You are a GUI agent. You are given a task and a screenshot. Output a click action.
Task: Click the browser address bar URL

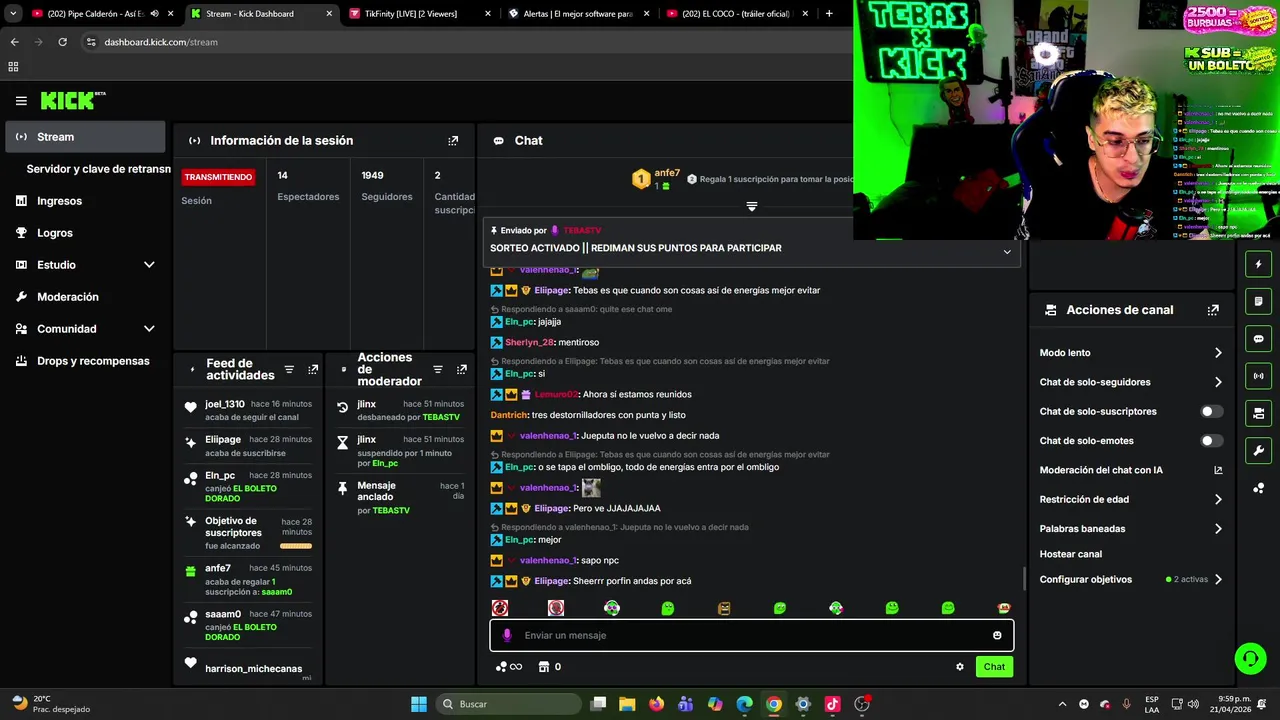point(161,42)
